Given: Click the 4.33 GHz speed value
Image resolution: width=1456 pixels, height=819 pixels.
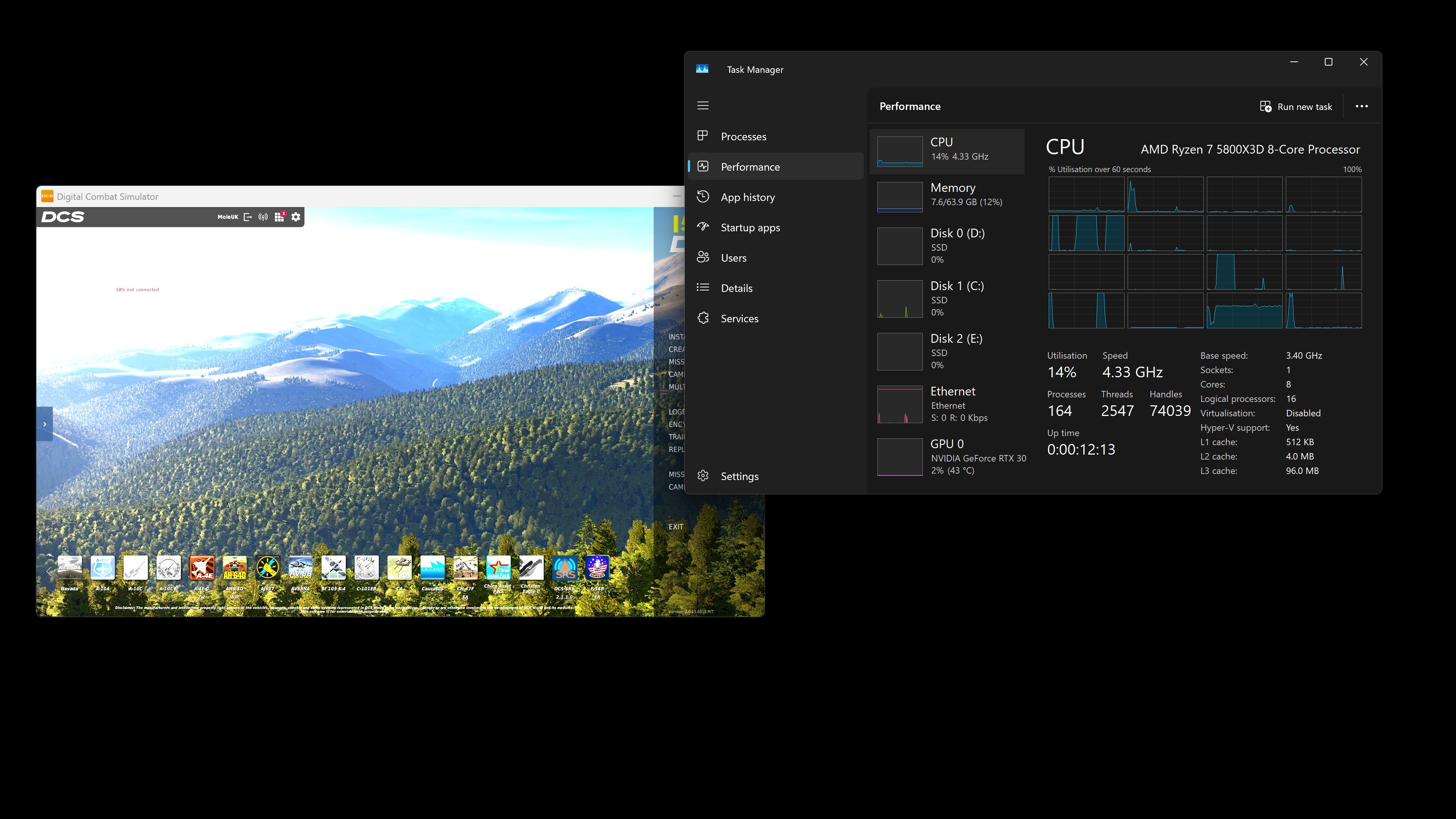Looking at the screenshot, I should pyautogui.click(x=1132, y=372).
